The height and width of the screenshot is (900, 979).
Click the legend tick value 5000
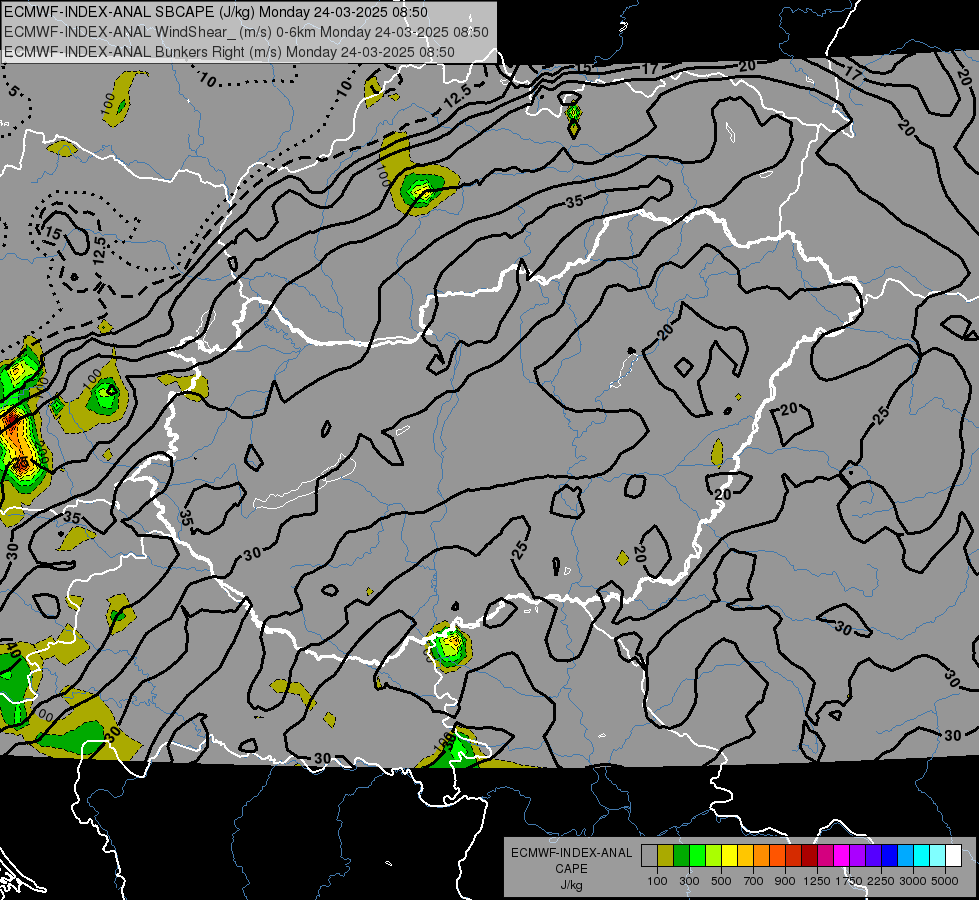pyautogui.click(x=945, y=881)
